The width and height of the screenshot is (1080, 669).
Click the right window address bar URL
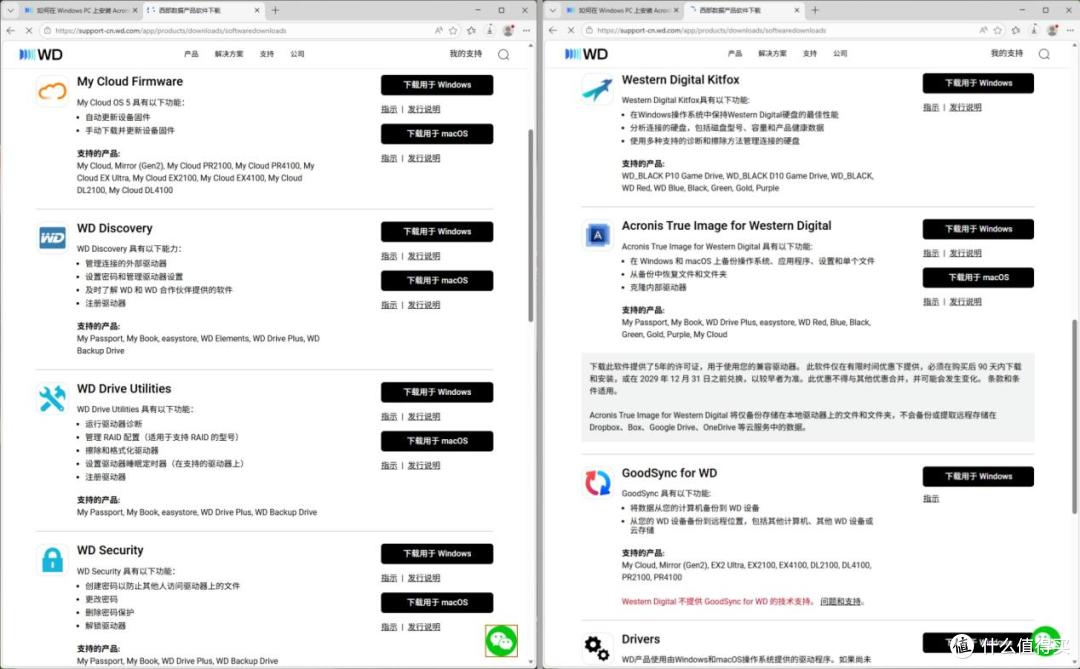point(712,30)
